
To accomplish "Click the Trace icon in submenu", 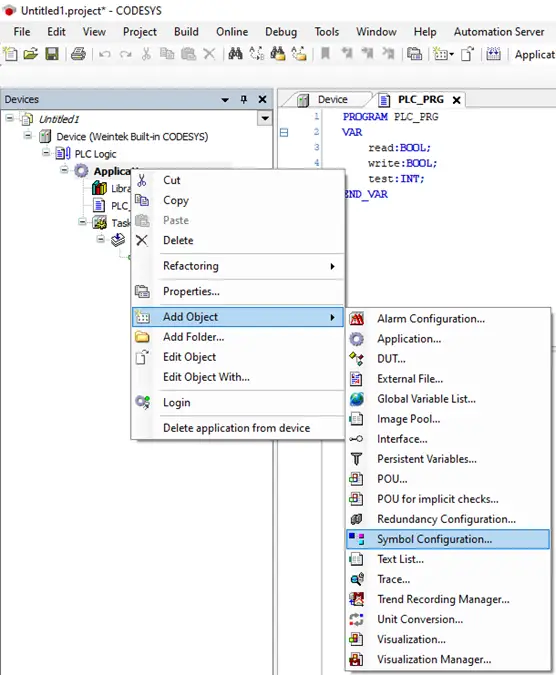I will [x=356, y=579].
